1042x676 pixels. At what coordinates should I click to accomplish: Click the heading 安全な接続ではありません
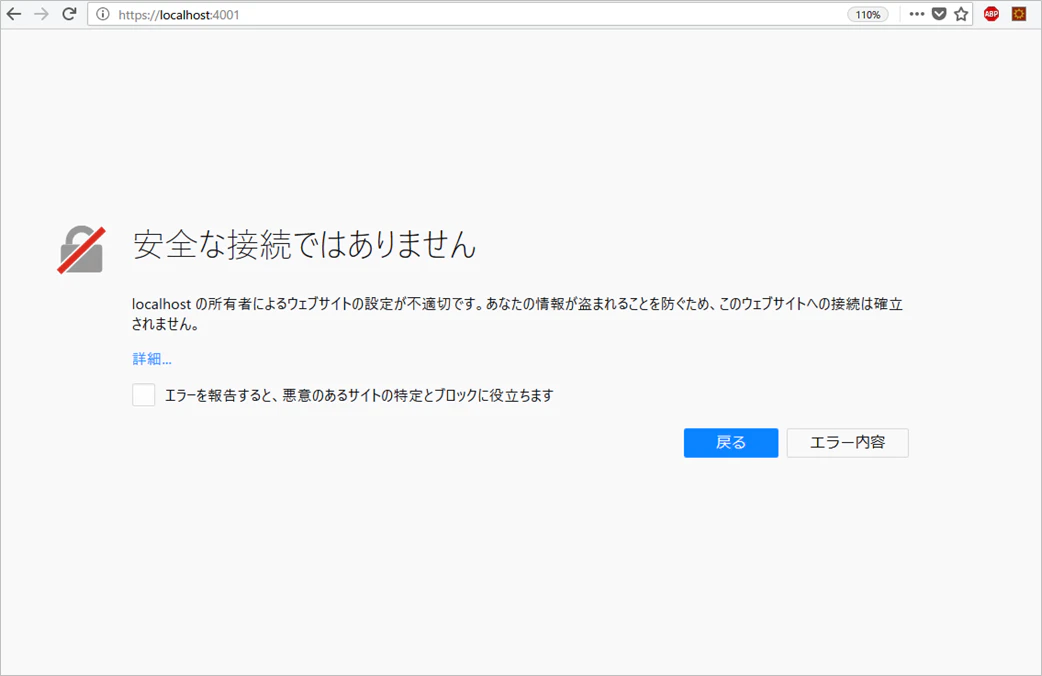tap(305, 245)
